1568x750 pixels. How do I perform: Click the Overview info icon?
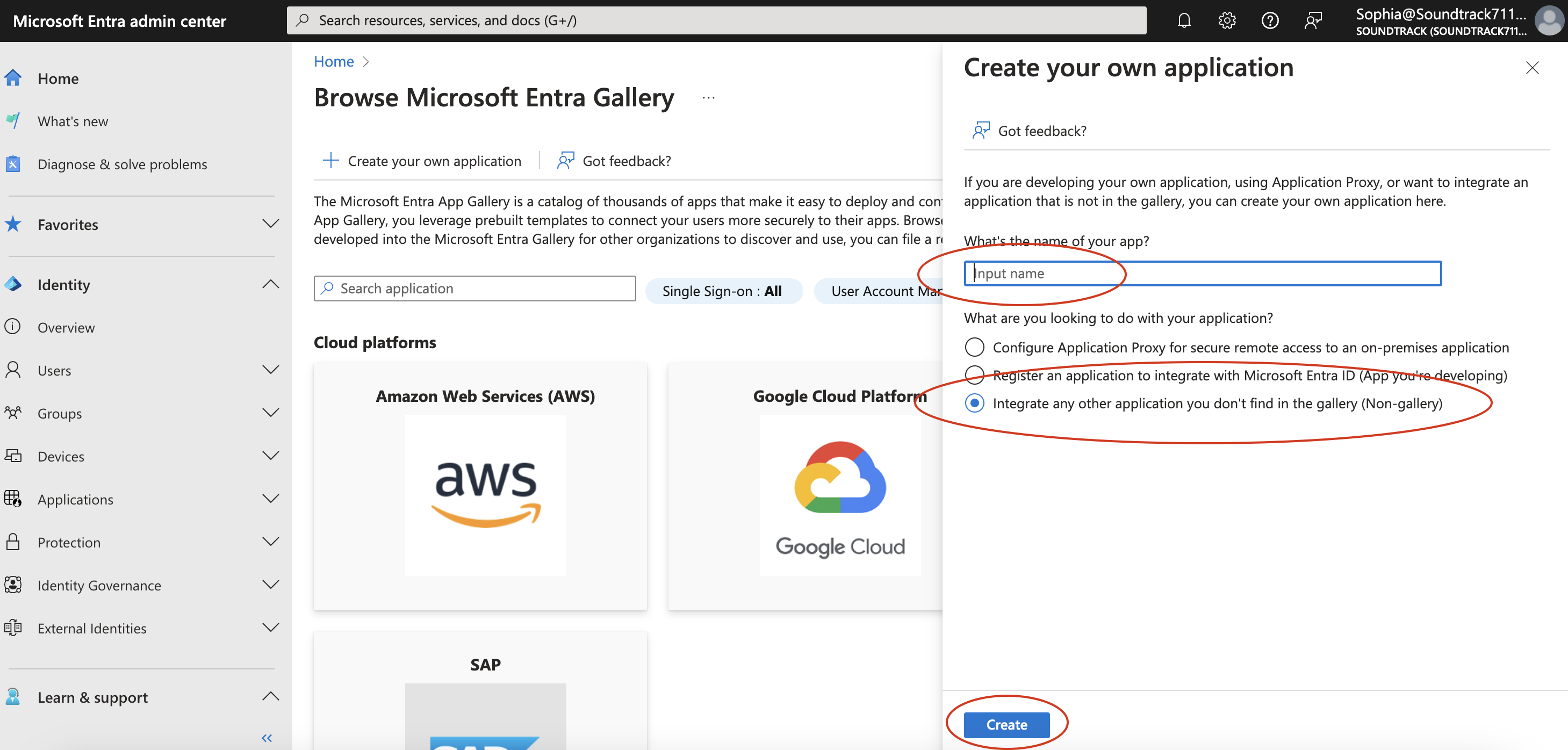click(x=13, y=327)
